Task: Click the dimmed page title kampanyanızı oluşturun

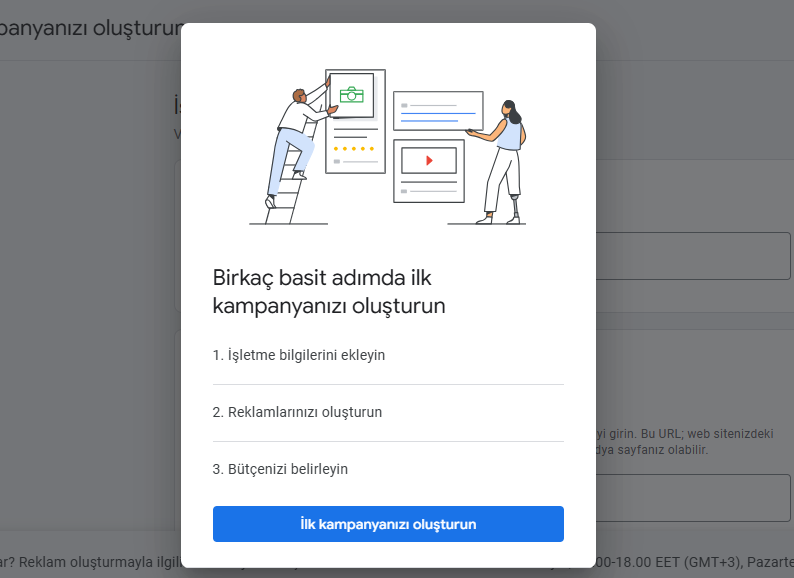Action: (x=91, y=28)
